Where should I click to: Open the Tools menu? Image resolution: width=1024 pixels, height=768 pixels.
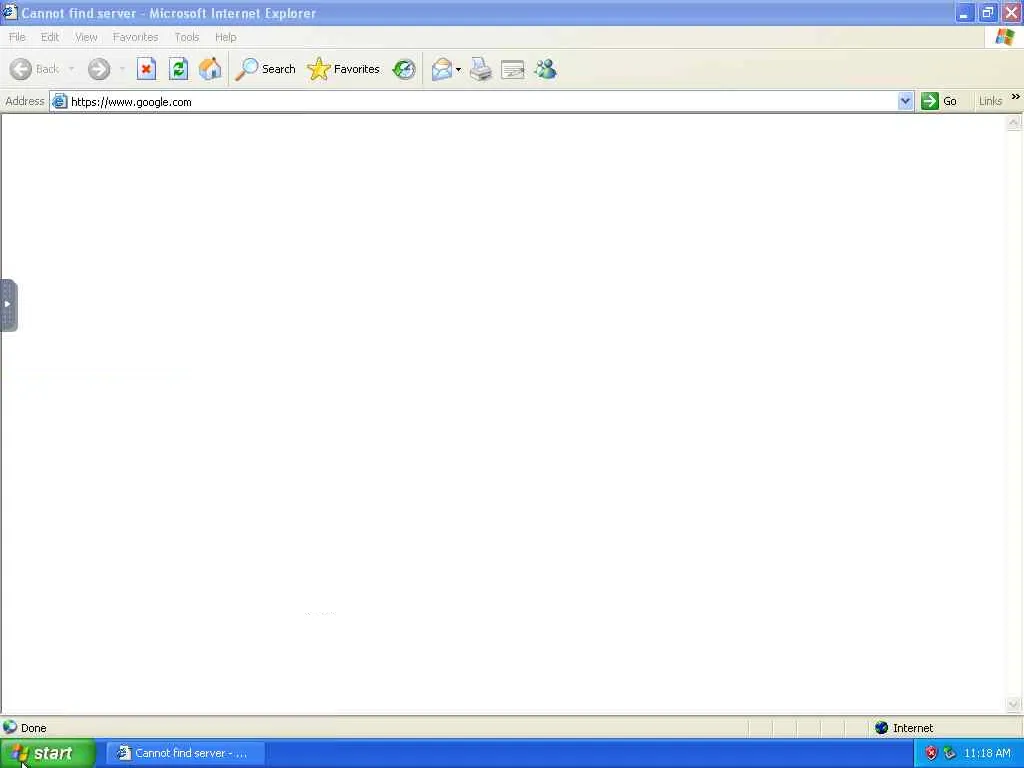(187, 37)
